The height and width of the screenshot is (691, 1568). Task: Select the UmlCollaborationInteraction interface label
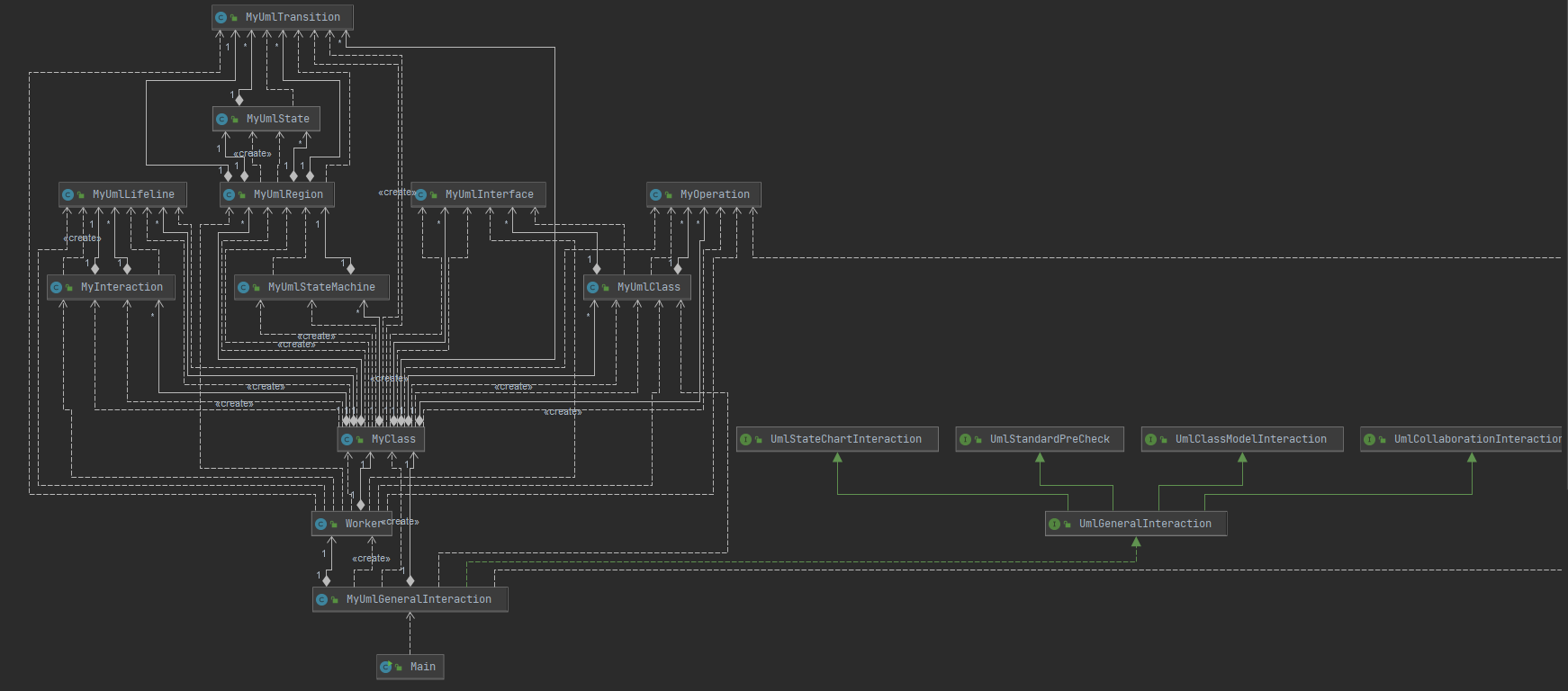1478,439
